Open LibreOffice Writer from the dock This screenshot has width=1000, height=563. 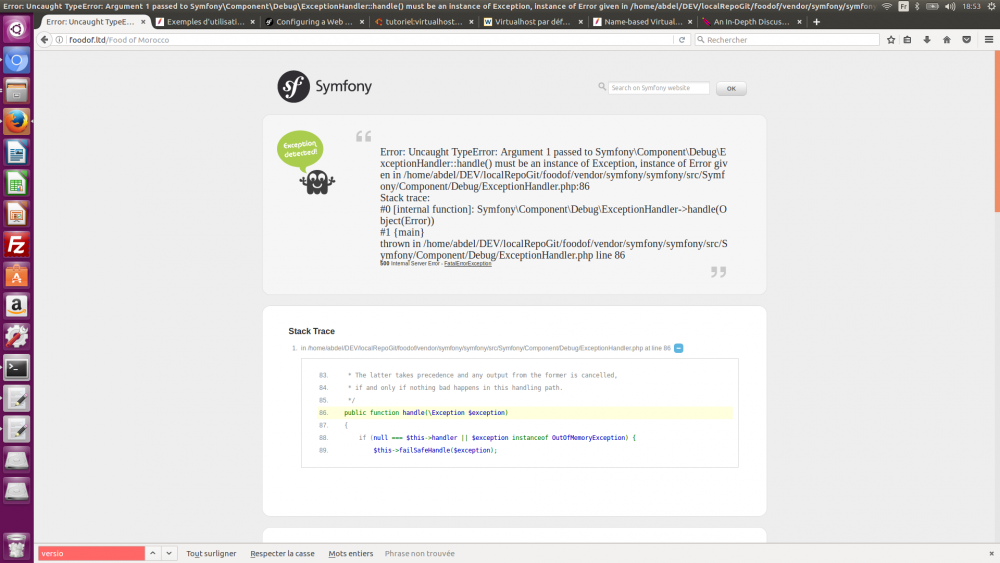click(x=17, y=152)
